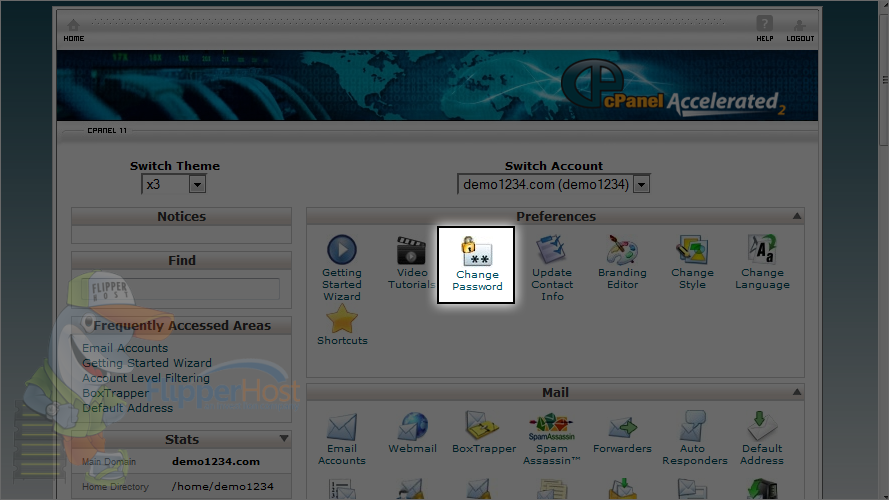
Task: Open Video Tutorials clapperboard icon
Action: click(412, 251)
